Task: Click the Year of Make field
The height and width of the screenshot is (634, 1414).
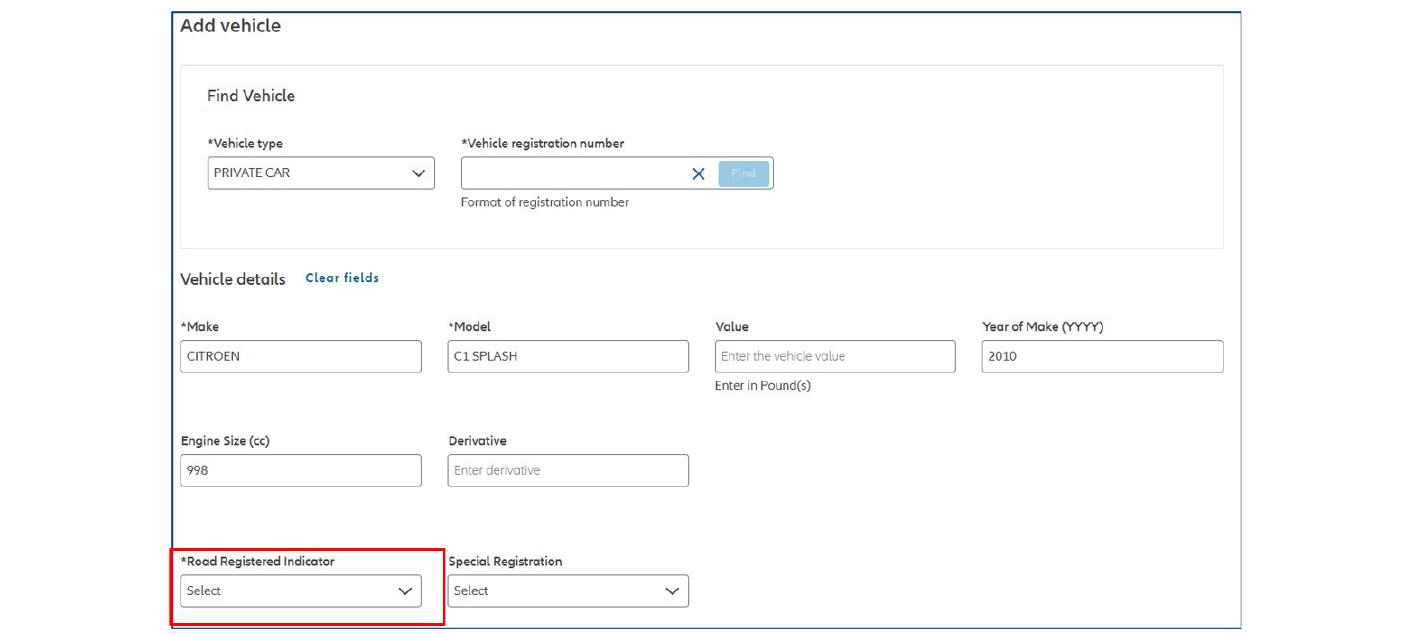Action: coord(1102,357)
